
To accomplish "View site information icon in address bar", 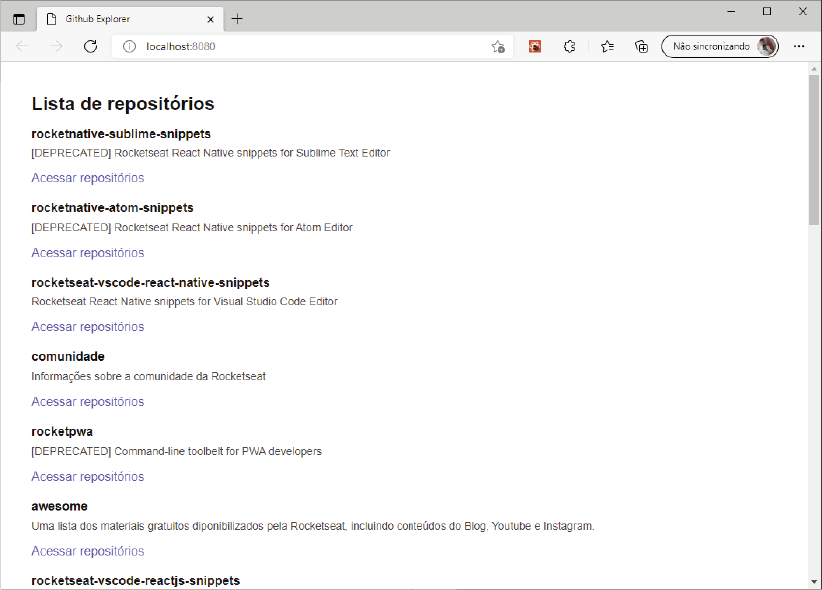I will 128,47.
